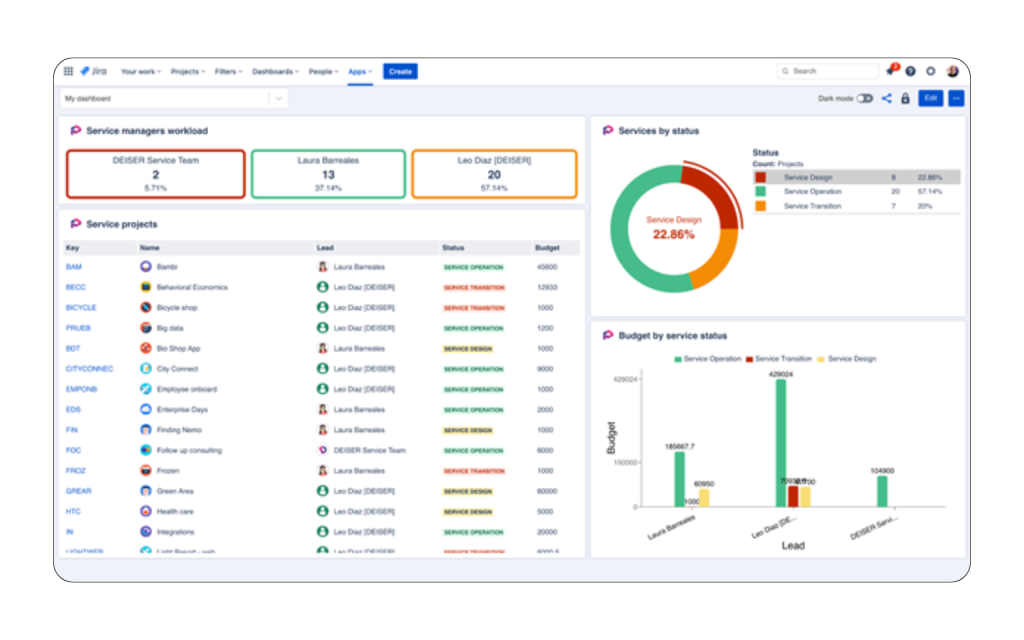This screenshot has height=640, width=1024.
Task: Click into the Search field
Action: tap(830, 71)
